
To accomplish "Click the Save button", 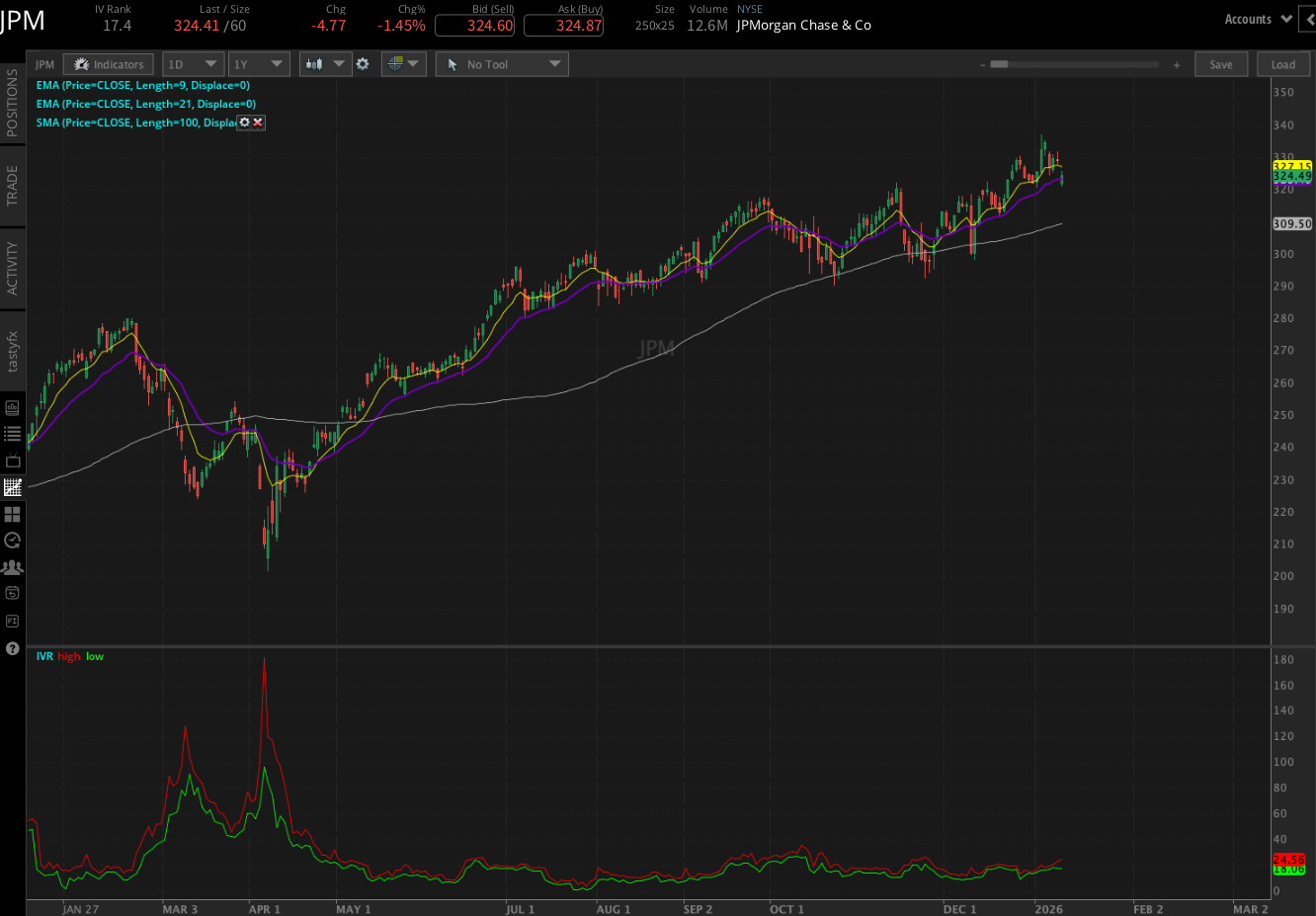I will coord(1221,63).
